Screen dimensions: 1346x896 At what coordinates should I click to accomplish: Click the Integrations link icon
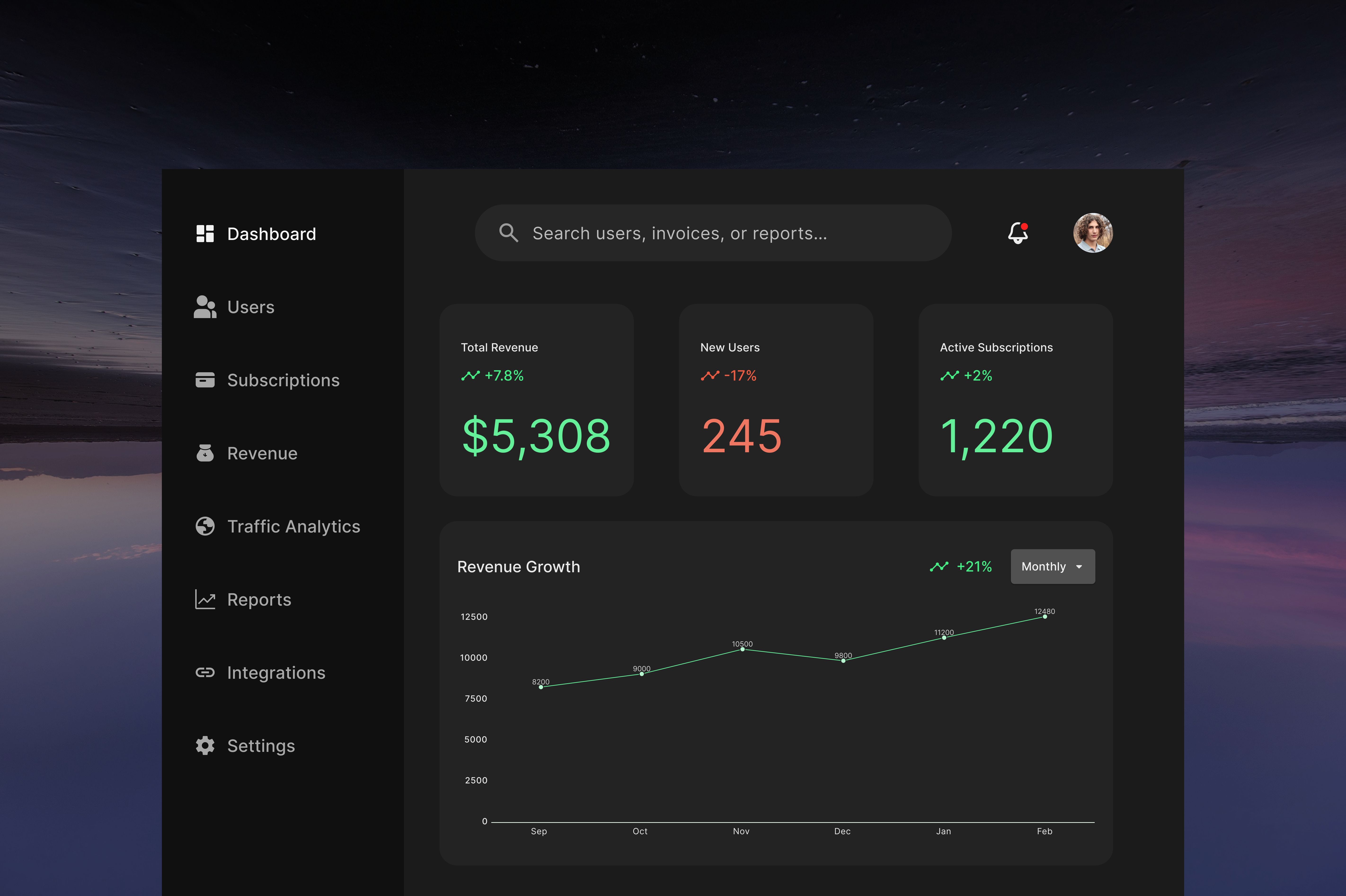[205, 673]
